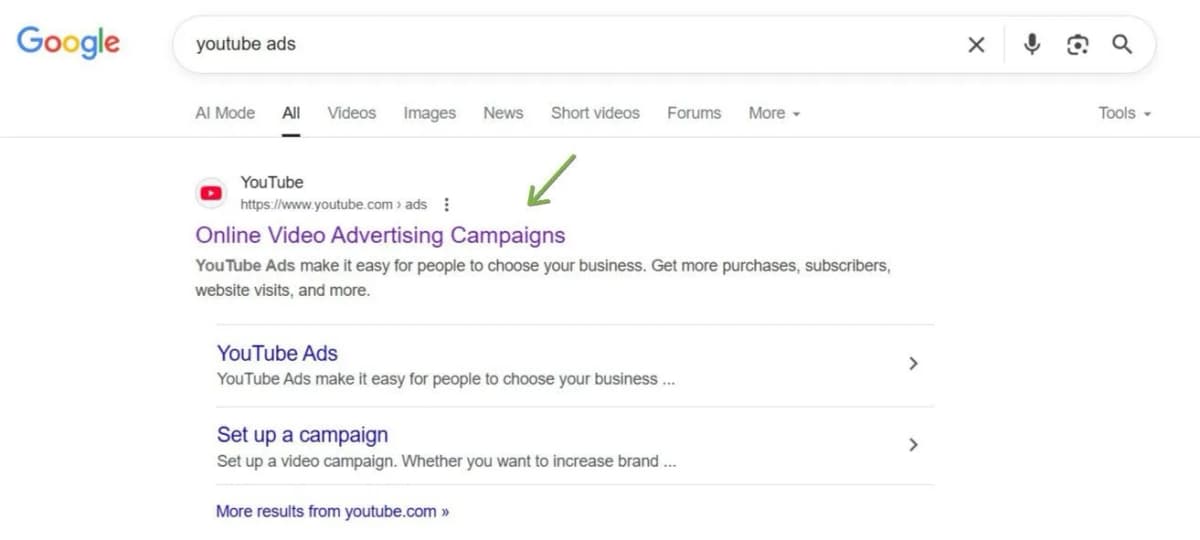Switch to the Forums tab

[x=694, y=113]
